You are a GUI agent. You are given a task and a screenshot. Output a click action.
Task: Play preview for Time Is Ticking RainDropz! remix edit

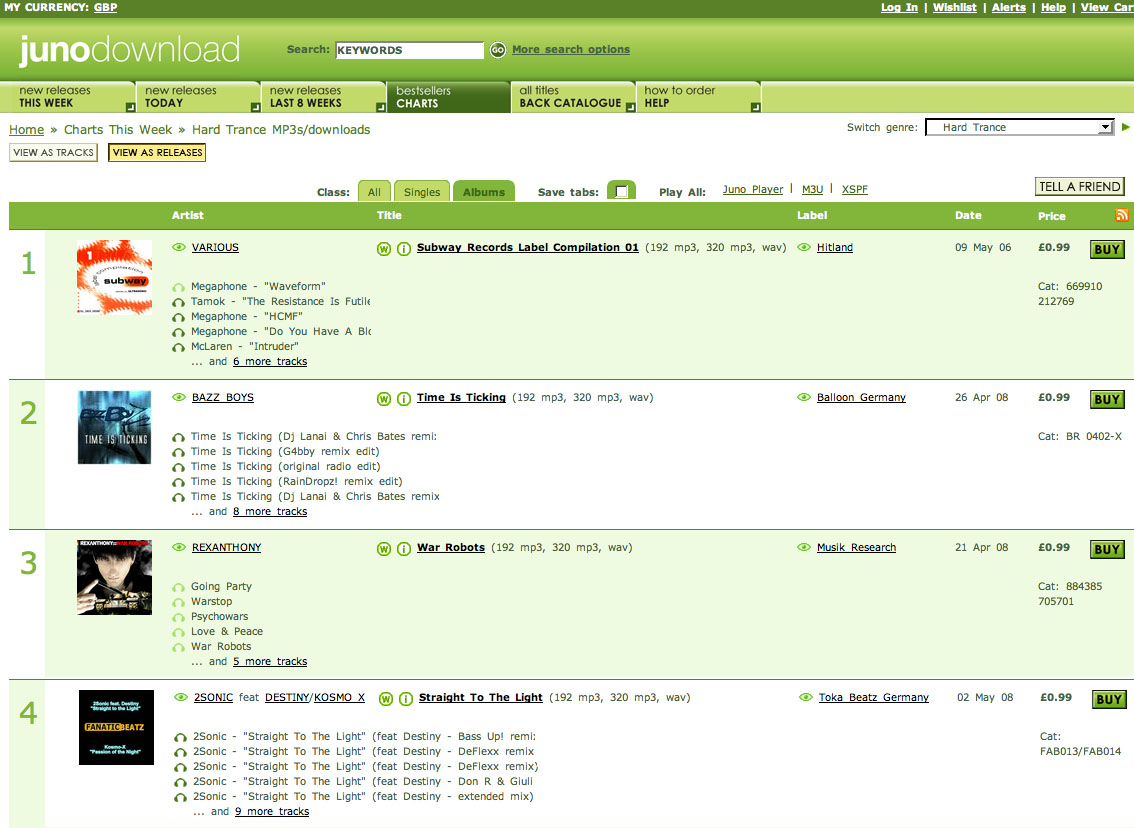[179, 482]
